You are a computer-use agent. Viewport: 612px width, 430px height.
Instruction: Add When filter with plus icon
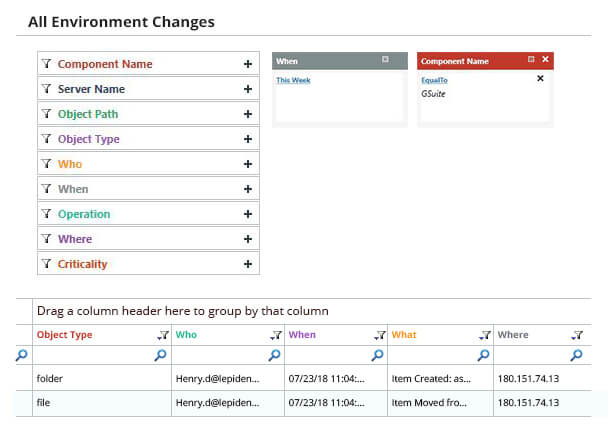(x=247, y=189)
